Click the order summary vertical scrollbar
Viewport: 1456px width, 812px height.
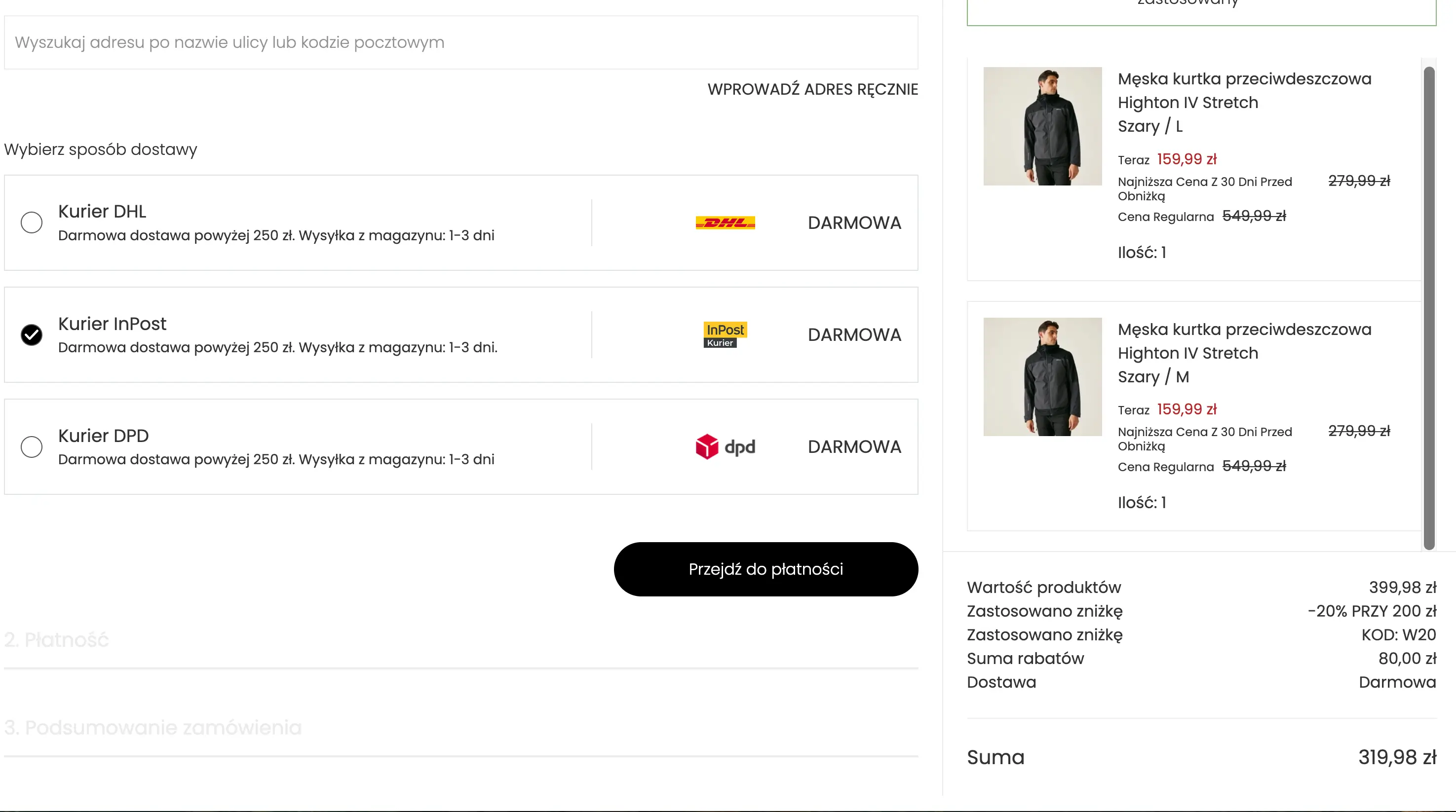coord(1429,308)
